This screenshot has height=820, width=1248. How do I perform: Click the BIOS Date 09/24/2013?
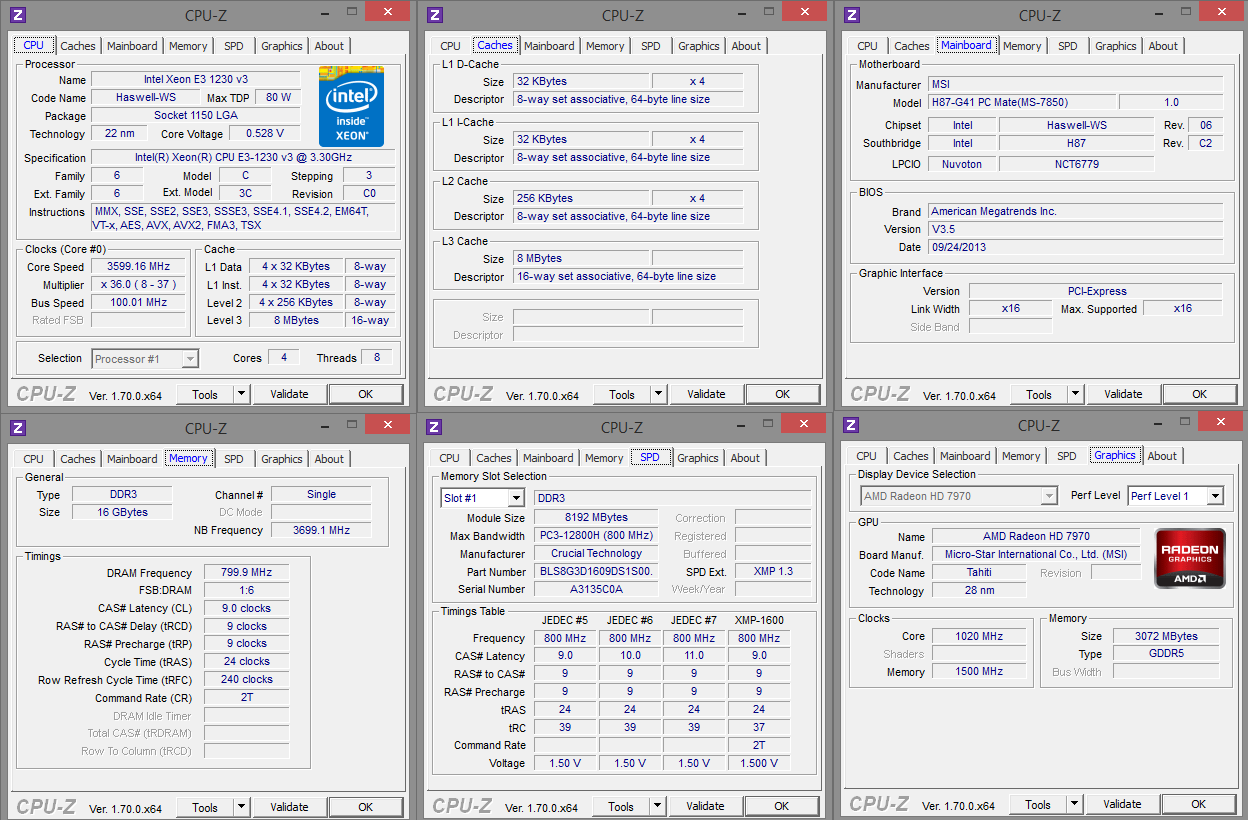(x=1075, y=248)
